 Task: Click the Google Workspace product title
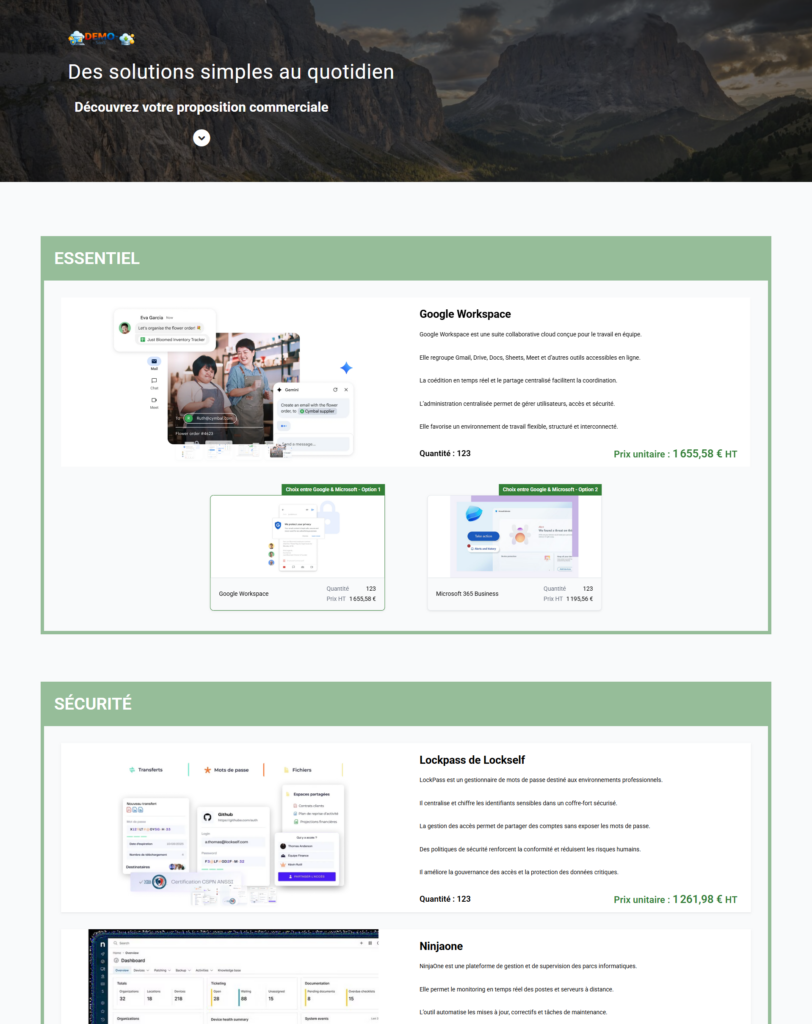click(465, 314)
